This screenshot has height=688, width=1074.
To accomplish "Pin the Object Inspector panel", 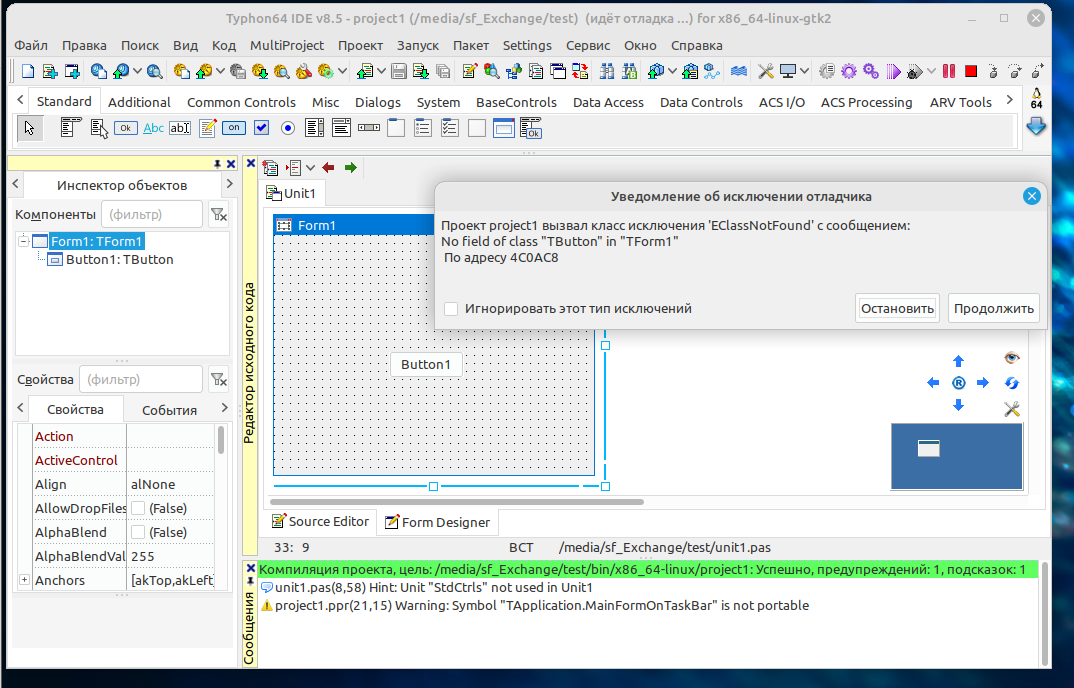I will click(217, 164).
